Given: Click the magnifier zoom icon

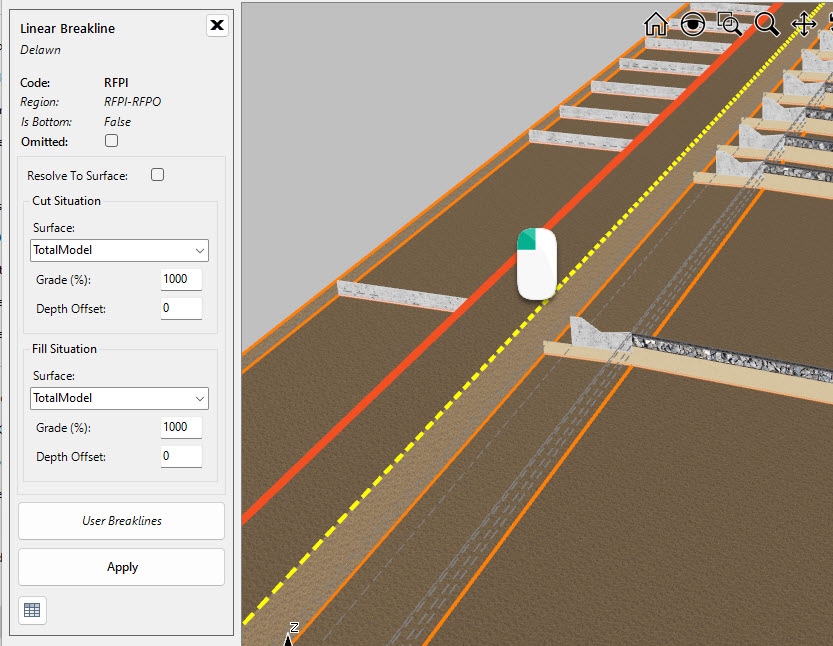Looking at the screenshot, I should click(767, 24).
